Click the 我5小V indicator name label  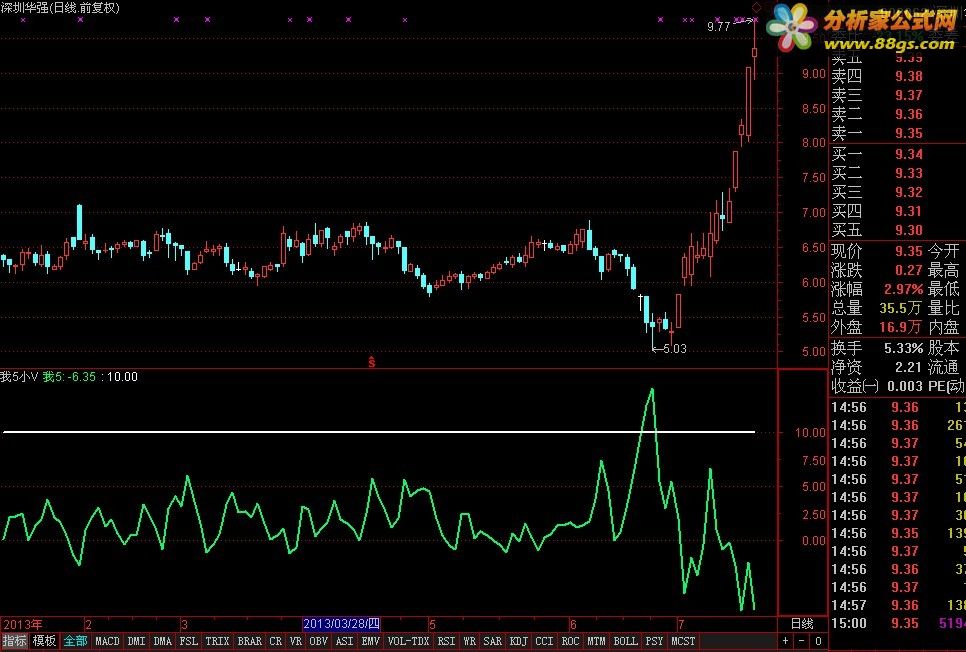(19, 377)
